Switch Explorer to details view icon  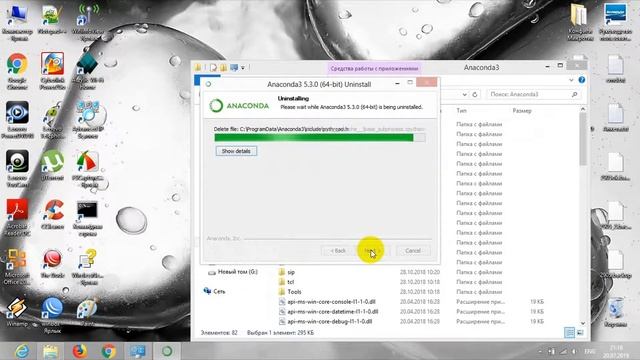point(569,333)
